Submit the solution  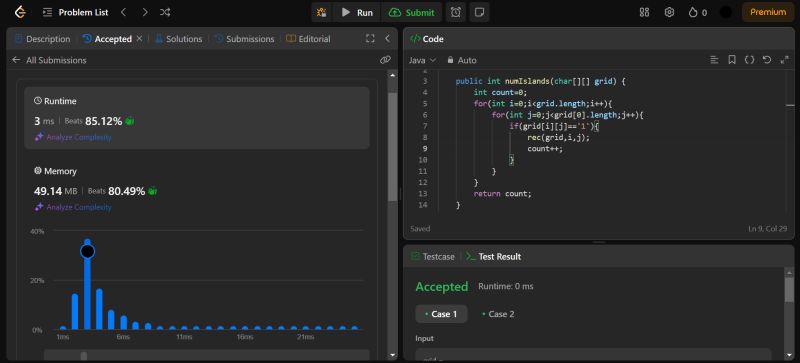(412, 12)
